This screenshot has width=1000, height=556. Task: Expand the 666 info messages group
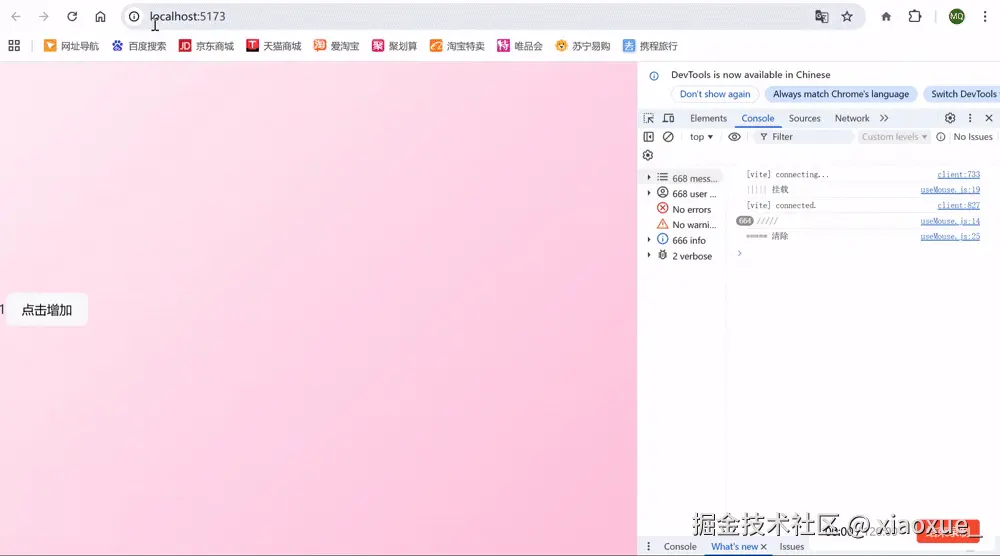[x=649, y=240]
